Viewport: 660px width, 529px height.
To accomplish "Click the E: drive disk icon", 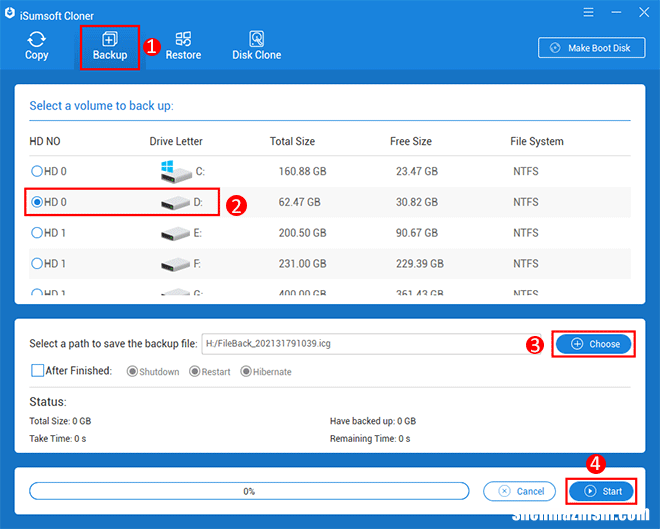I will 175,234.
